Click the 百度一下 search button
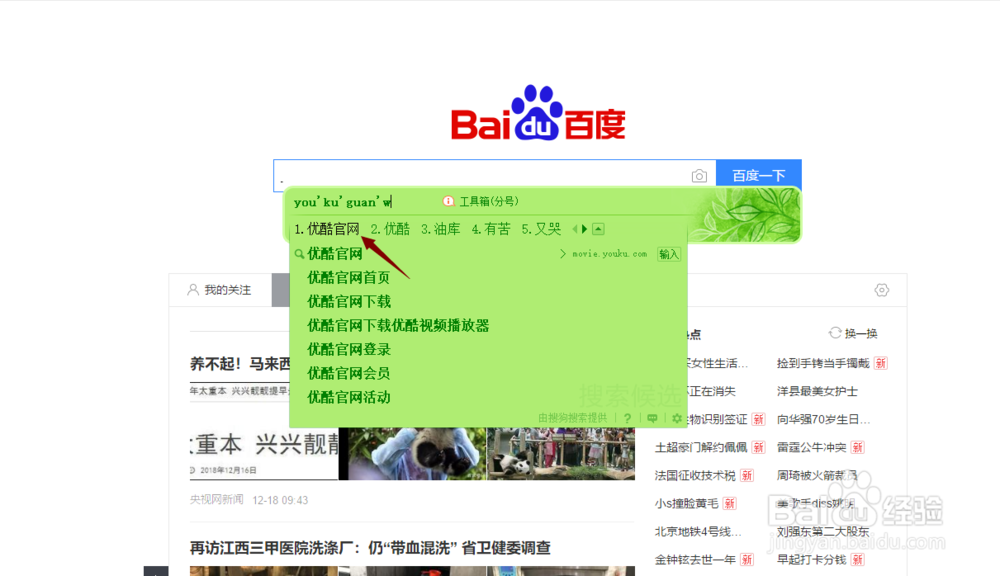The width and height of the screenshot is (1000, 576). pos(758,174)
